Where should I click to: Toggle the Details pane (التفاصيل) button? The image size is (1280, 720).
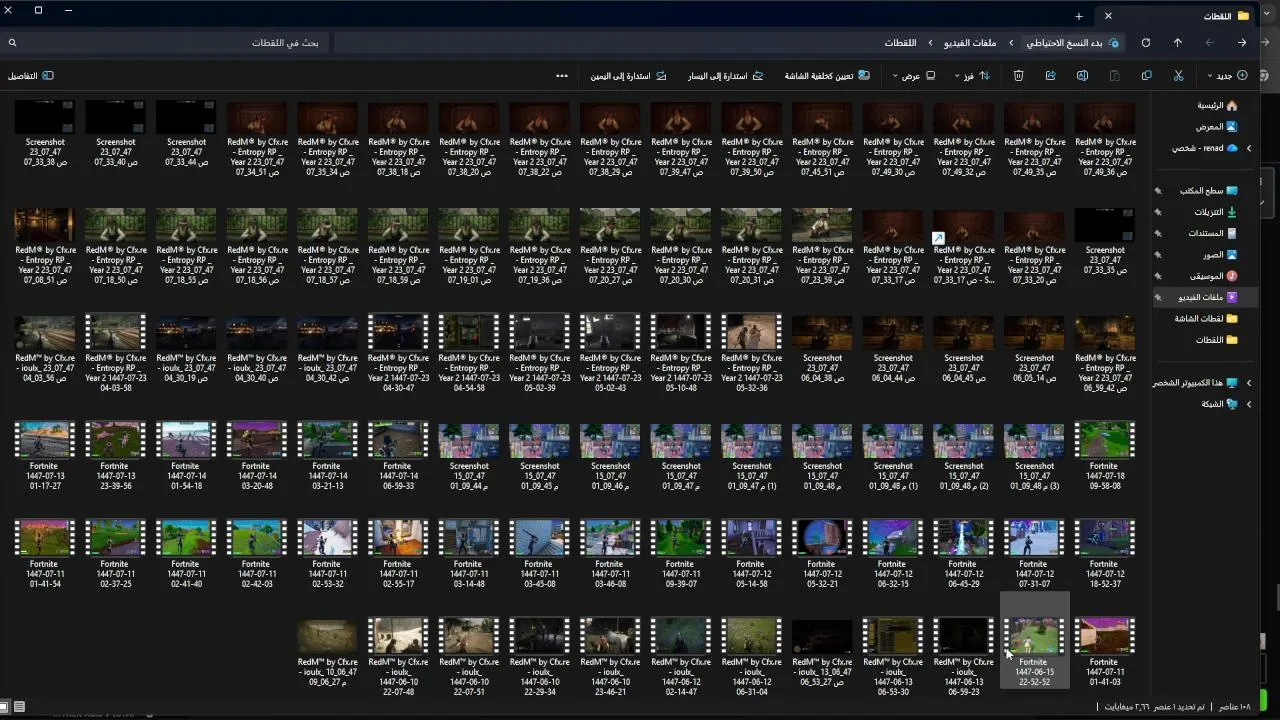tap(30, 76)
